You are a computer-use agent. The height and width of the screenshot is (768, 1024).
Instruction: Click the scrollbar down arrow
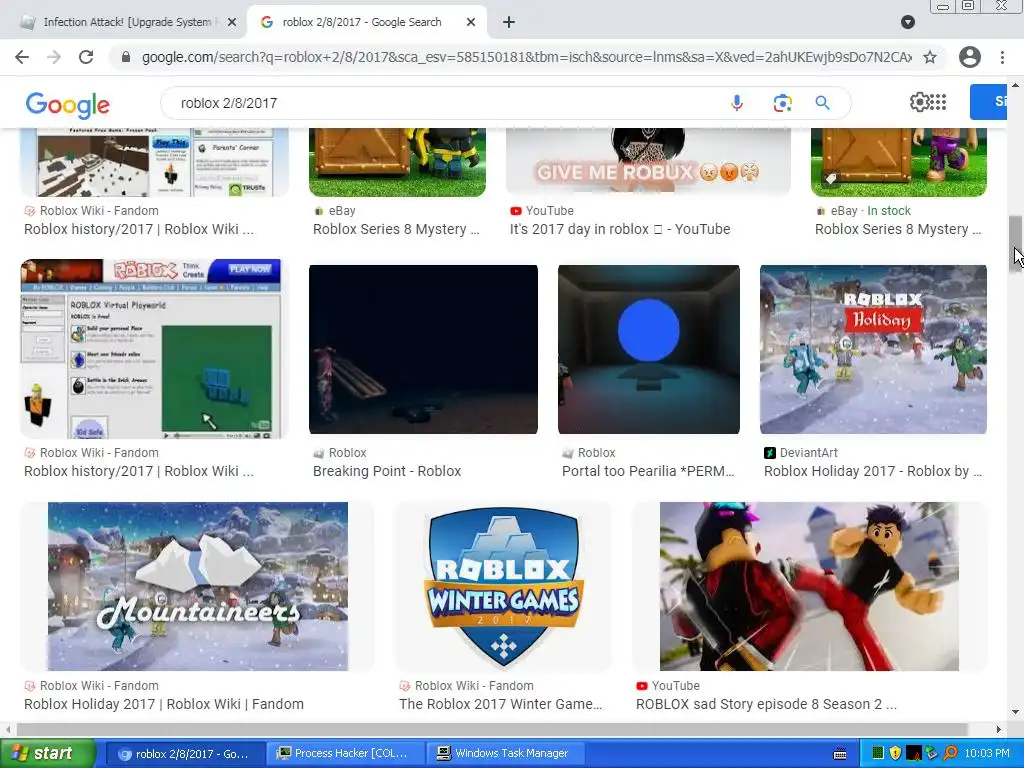[x=1016, y=712]
